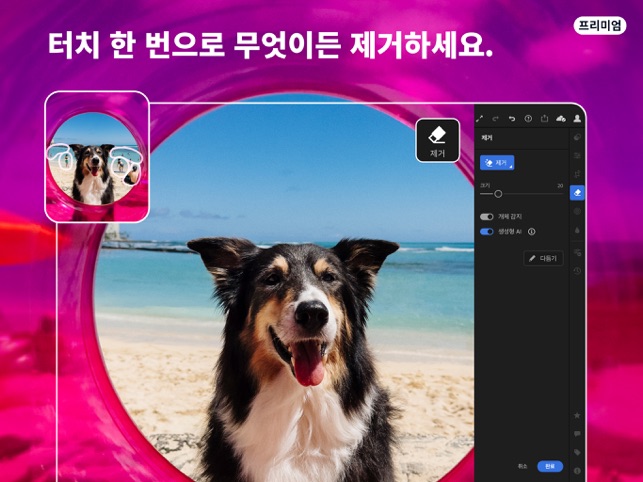Open the droplet Lens Blur icon

click(577, 230)
